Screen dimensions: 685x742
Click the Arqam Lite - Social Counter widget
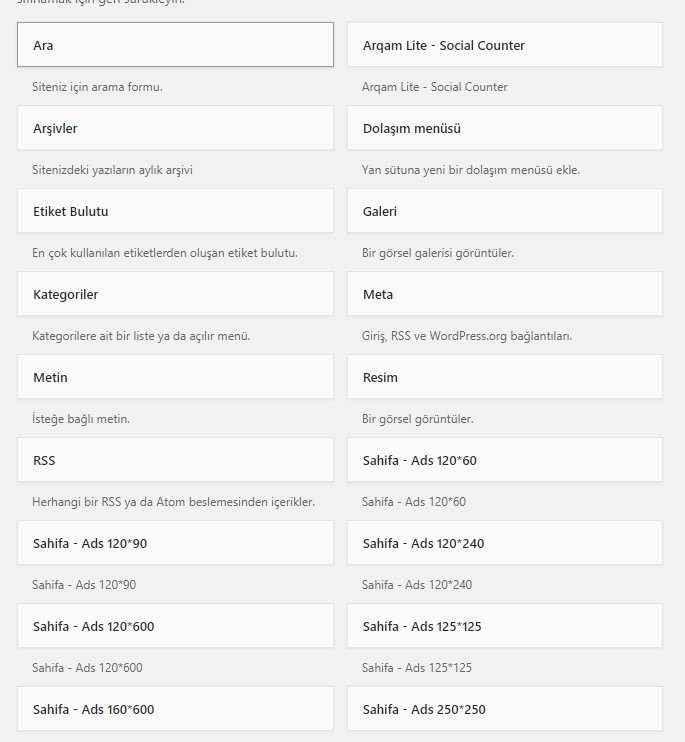(x=505, y=44)
